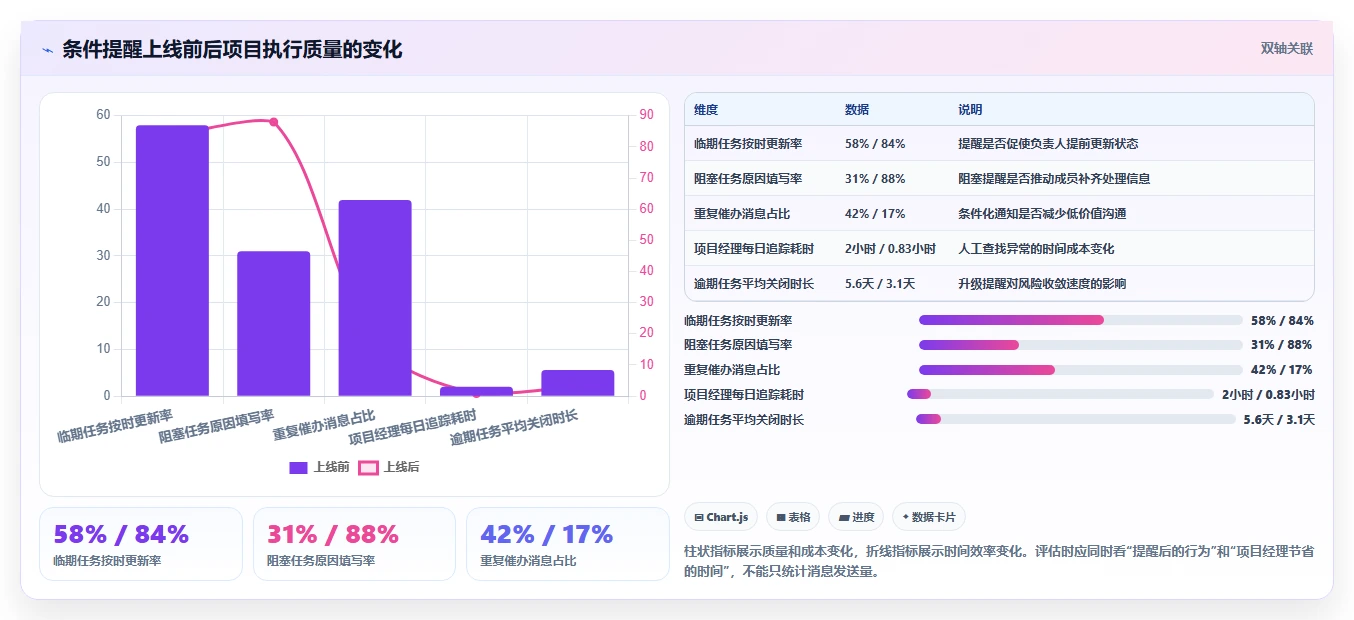Viewport: 1354px width, 620px height.
Task: Click the 进度 tag chip
Action: click(855, 517)
